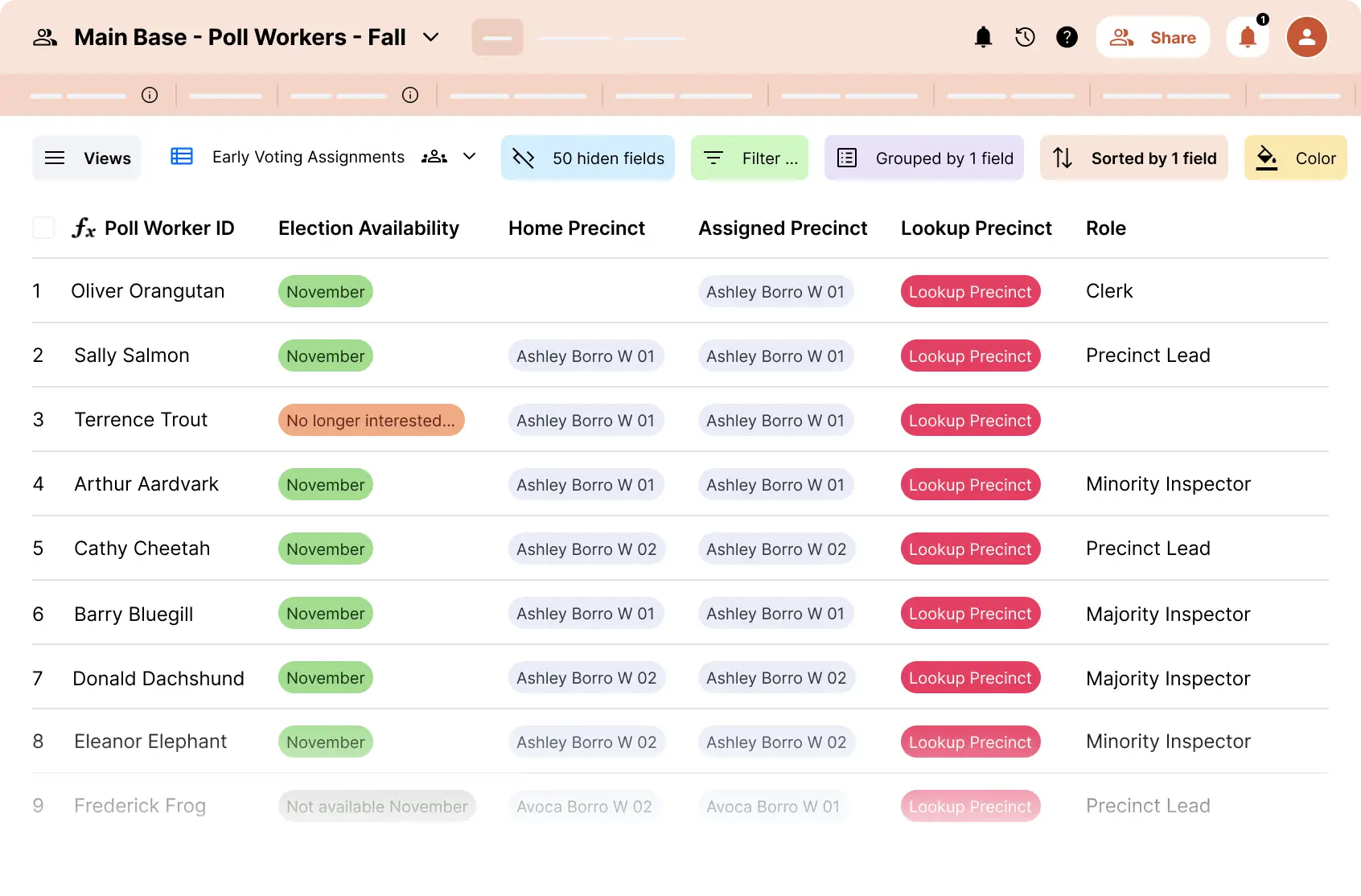Select the header checkbox to select all rows
This screenshot has width=1361, height=896.
[x=43, y=228]
